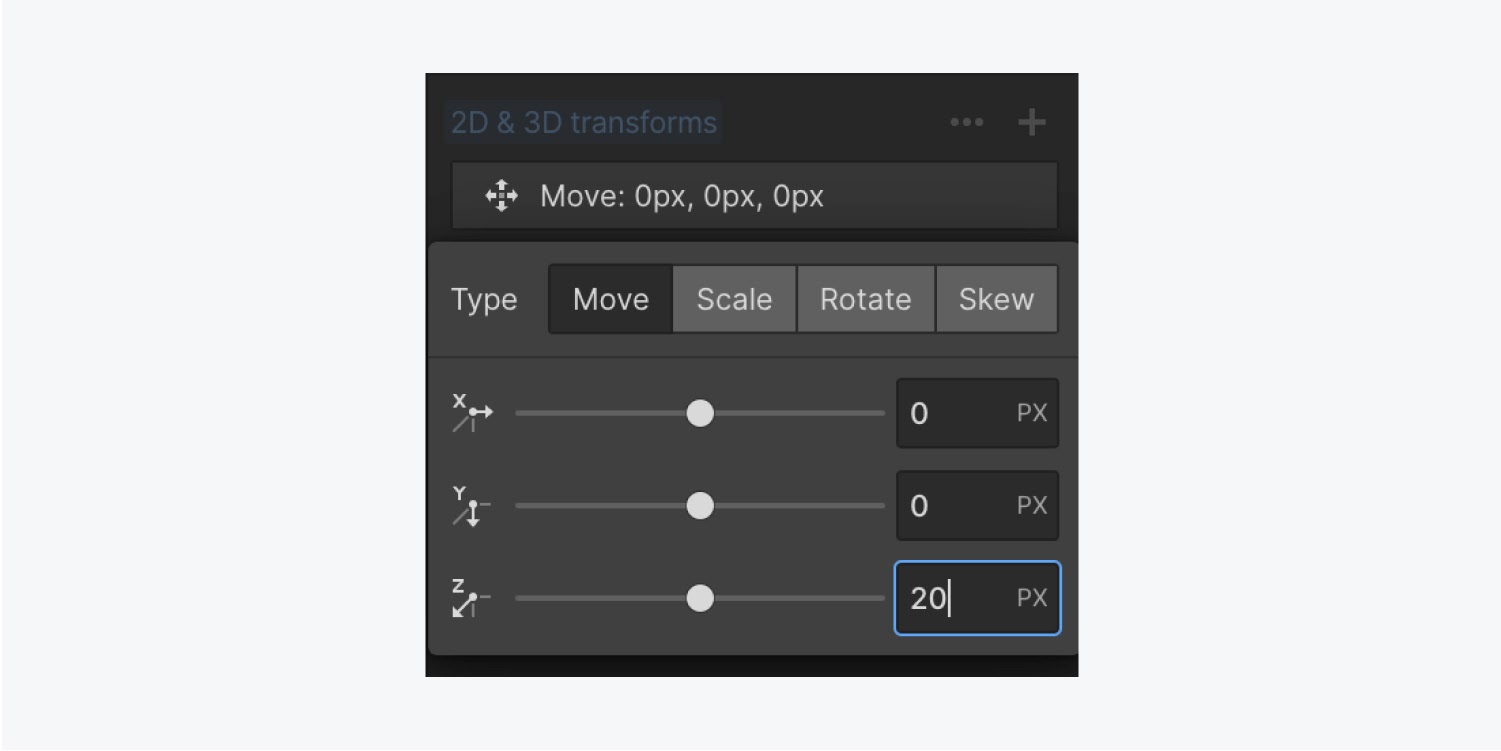Screen dimensions: 1501x751
Task: Click the X-axis move icon
Action: tap(472, 413)
